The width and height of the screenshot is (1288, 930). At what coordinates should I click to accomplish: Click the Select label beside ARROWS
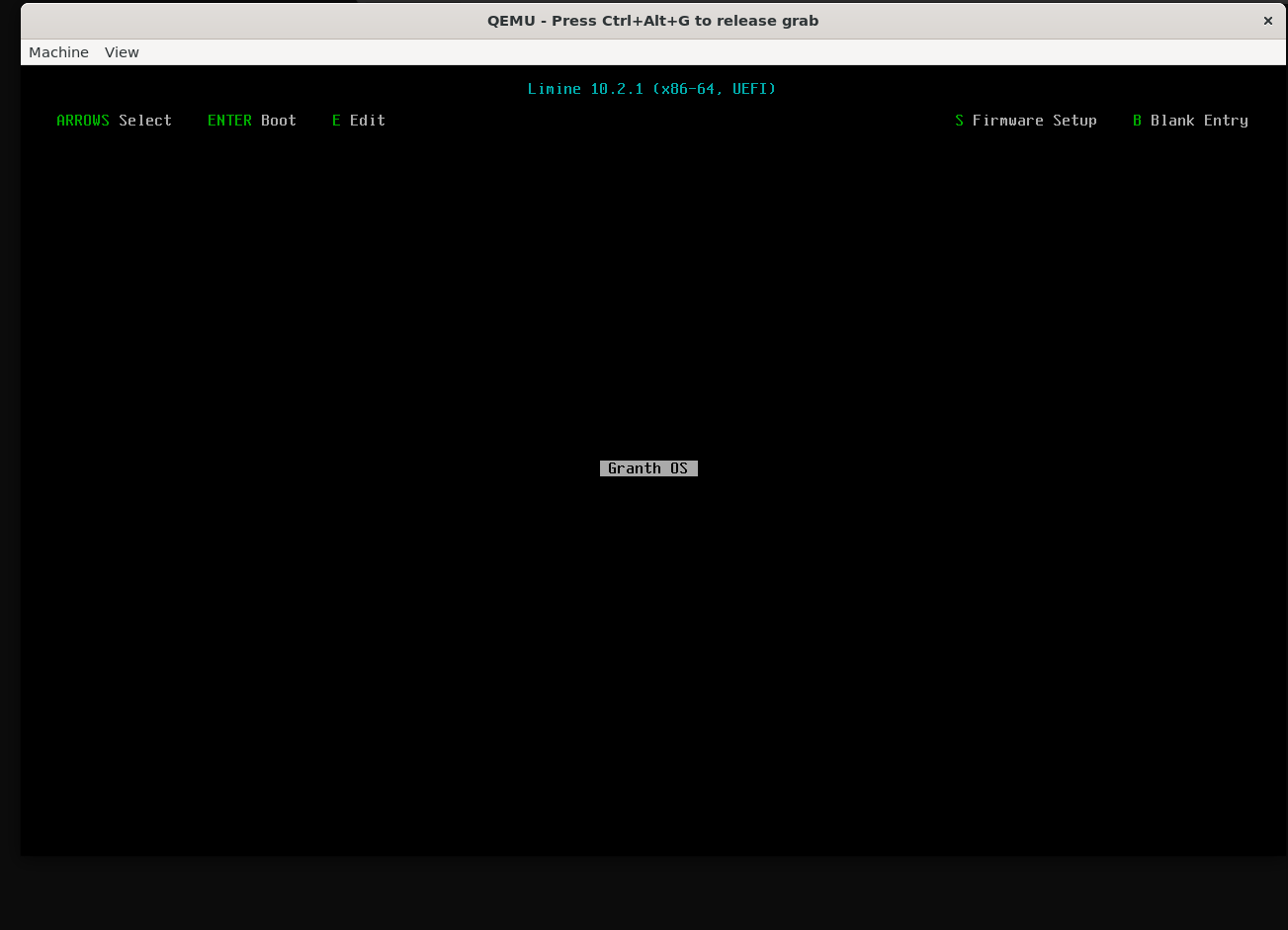point(145,121)
